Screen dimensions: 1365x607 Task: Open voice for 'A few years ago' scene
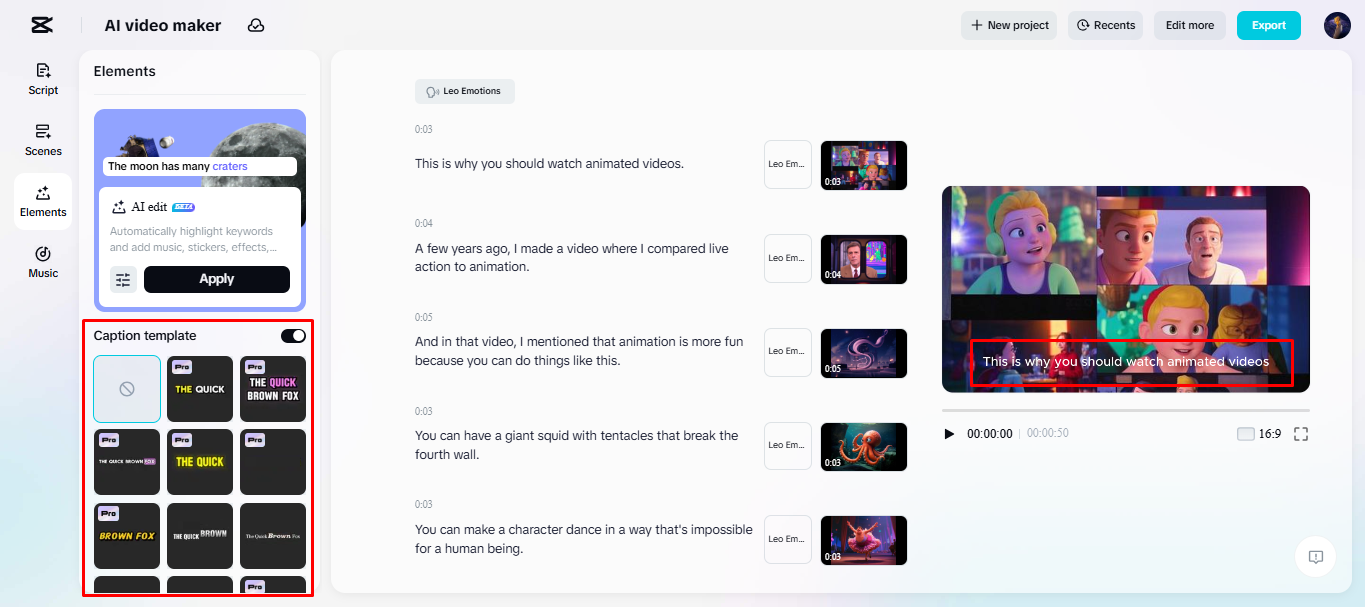(x=788, y=258)
